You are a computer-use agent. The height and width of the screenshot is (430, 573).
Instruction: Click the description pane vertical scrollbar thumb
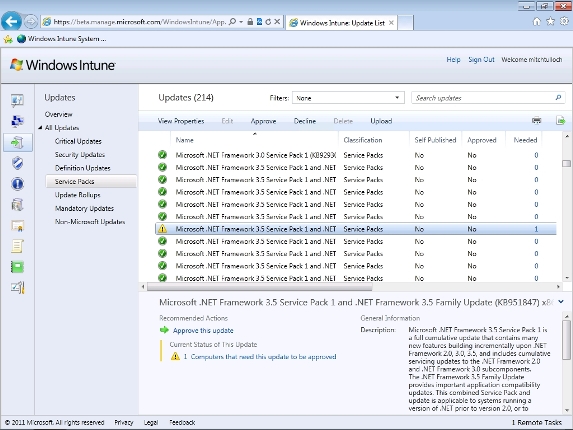pyautogui.click(x=566, y=340)
